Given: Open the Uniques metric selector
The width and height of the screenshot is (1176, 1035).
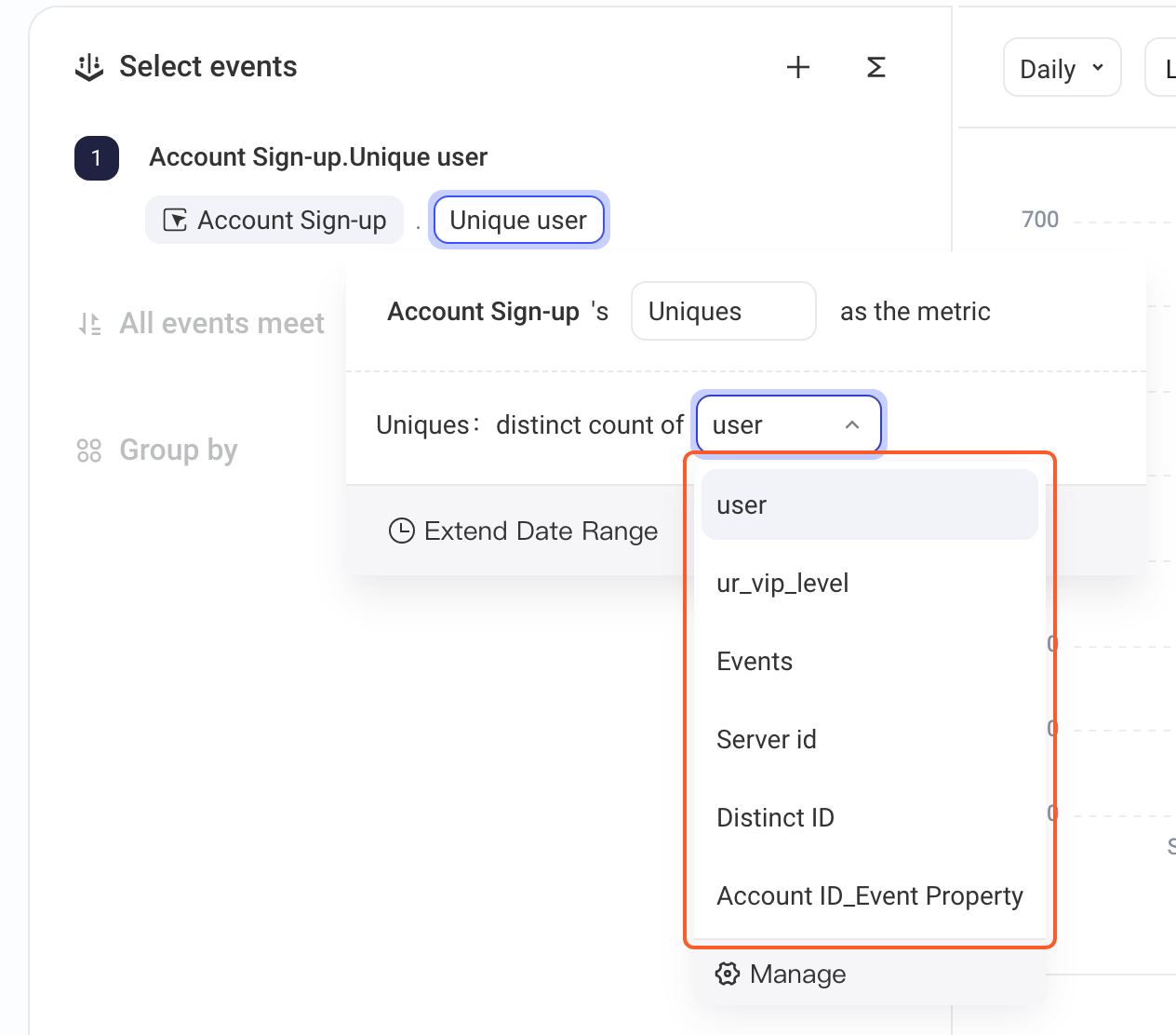Looking at the screenshot, I should (724, 311).
